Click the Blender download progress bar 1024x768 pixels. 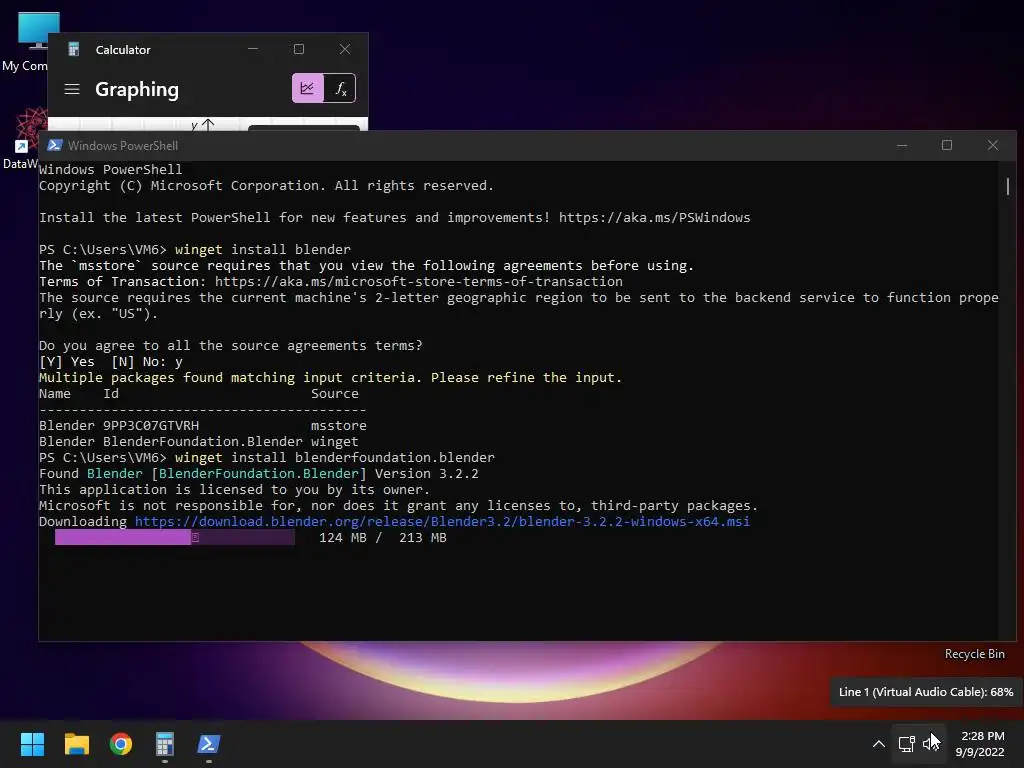click(174, 537)
